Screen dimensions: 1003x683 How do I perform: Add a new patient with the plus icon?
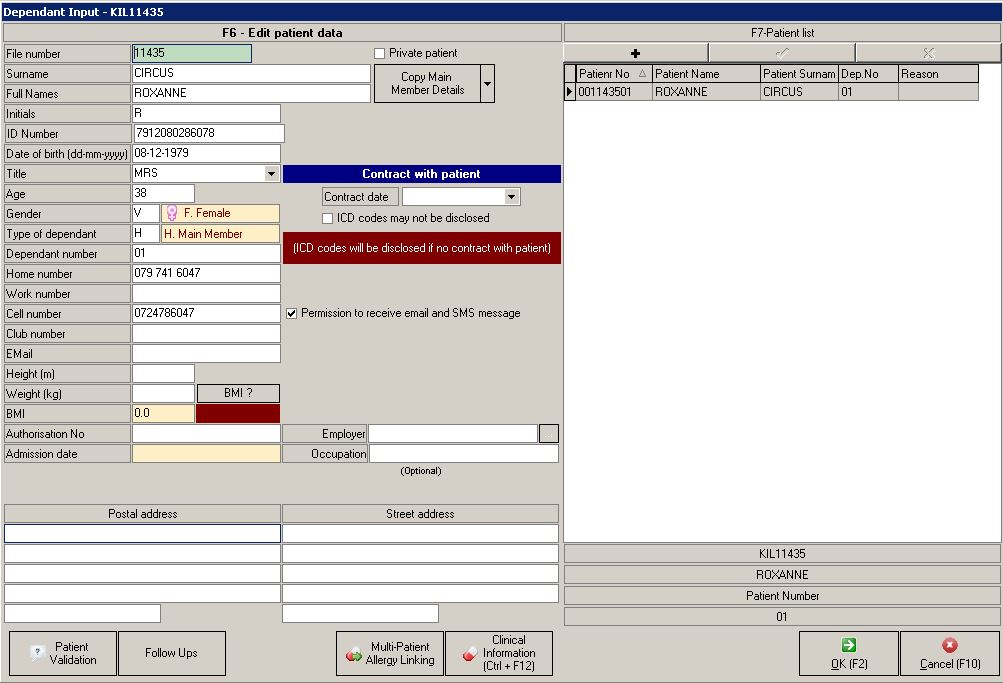coord(634,51)
